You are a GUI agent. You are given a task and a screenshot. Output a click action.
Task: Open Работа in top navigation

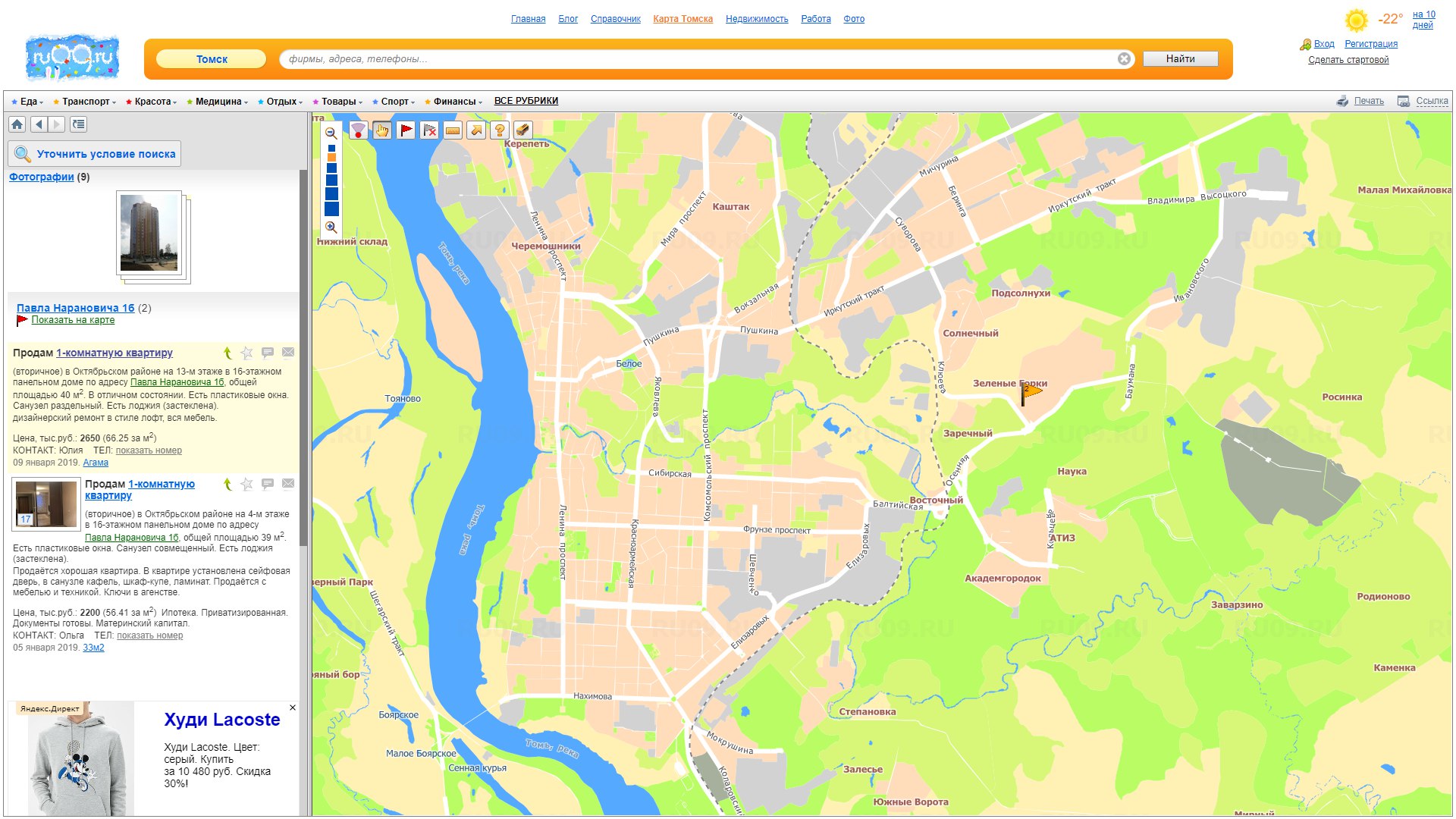click(816, 19)
